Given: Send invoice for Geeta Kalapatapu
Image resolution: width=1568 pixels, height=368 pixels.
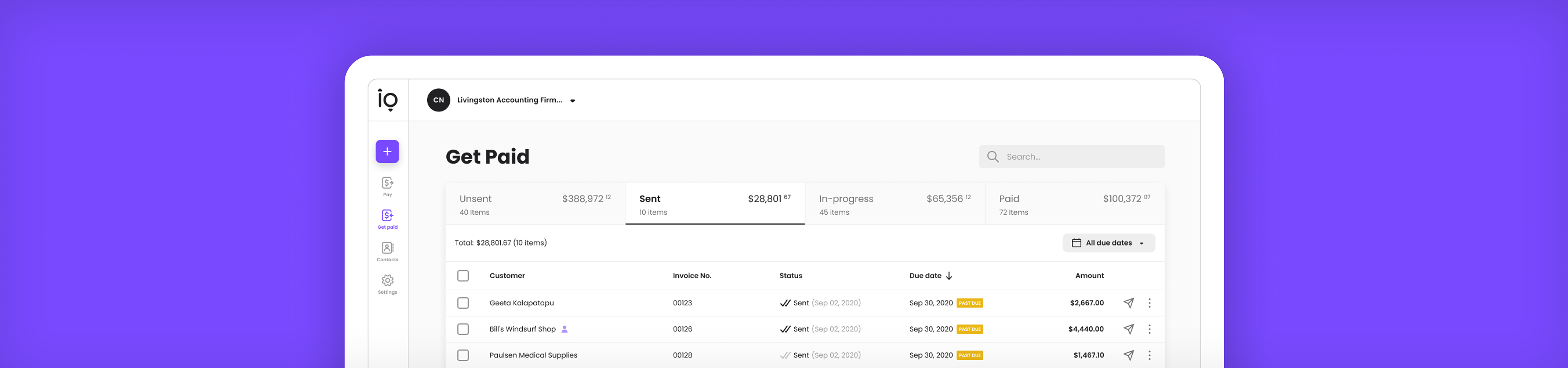Looking at the screenshot, I should point(1129,303).
